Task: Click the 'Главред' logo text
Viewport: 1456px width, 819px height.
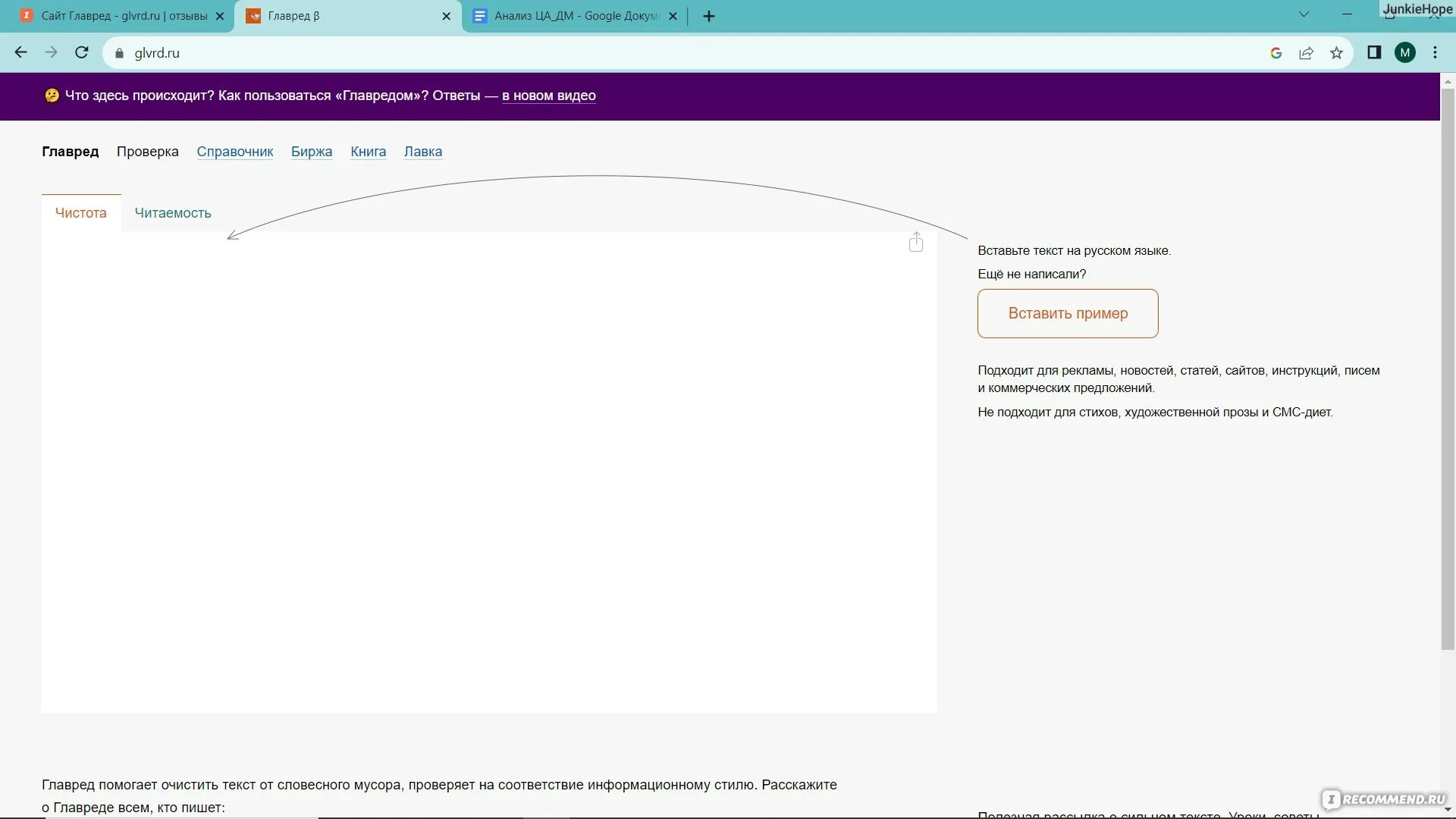Action: pyautogui.click(x=71, y=152)
